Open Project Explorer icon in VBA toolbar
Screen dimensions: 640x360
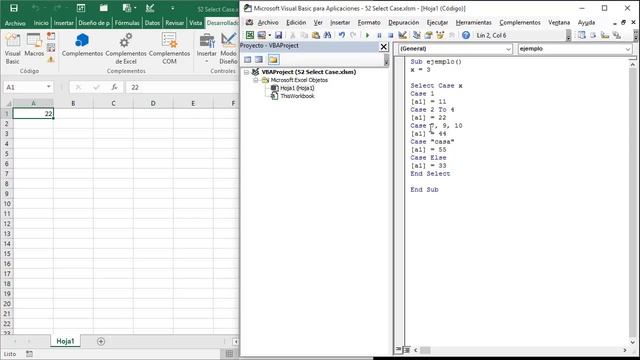pos(417,36)
